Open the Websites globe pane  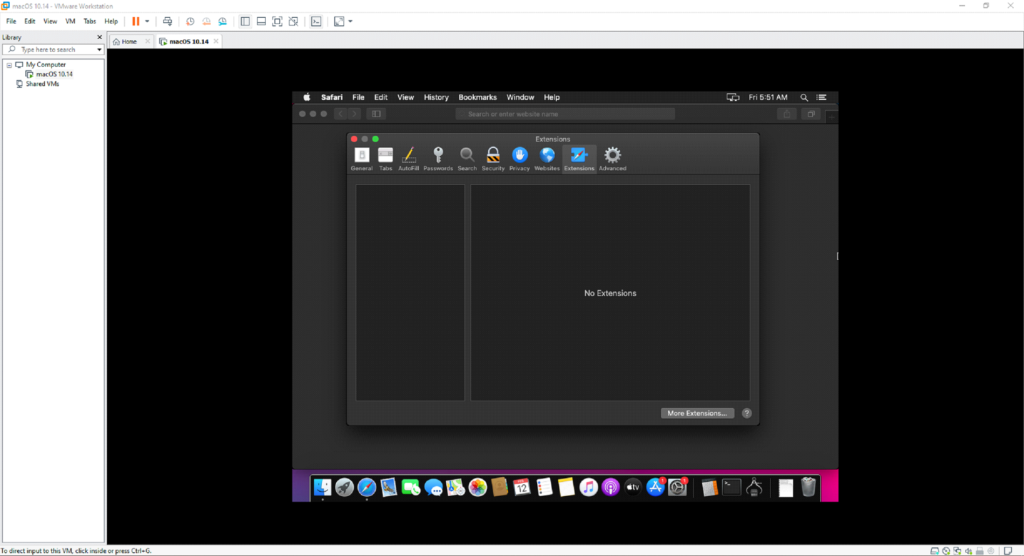point(547,157)
